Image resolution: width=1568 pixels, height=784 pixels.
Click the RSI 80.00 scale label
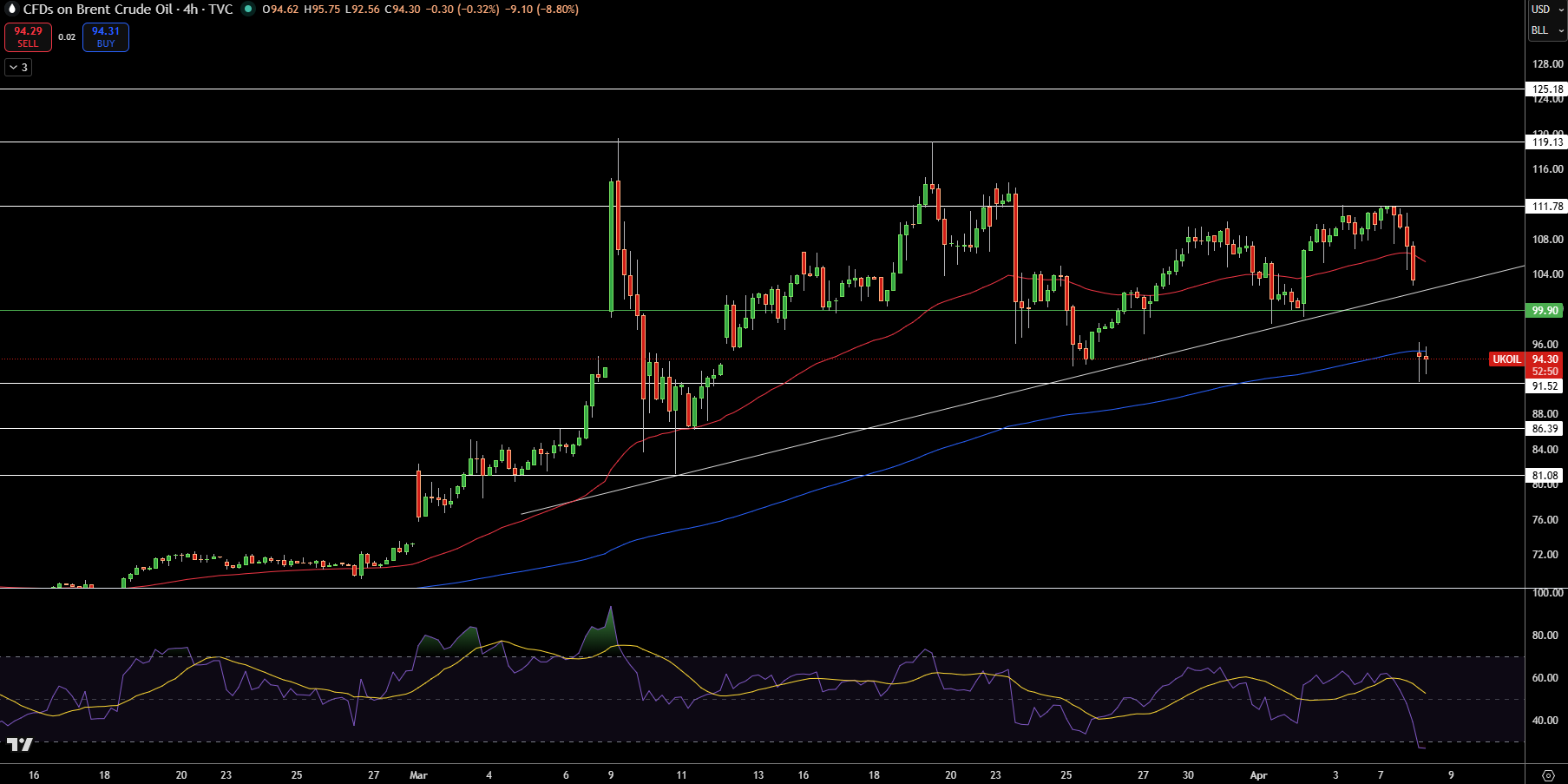tap(1545, 635)
